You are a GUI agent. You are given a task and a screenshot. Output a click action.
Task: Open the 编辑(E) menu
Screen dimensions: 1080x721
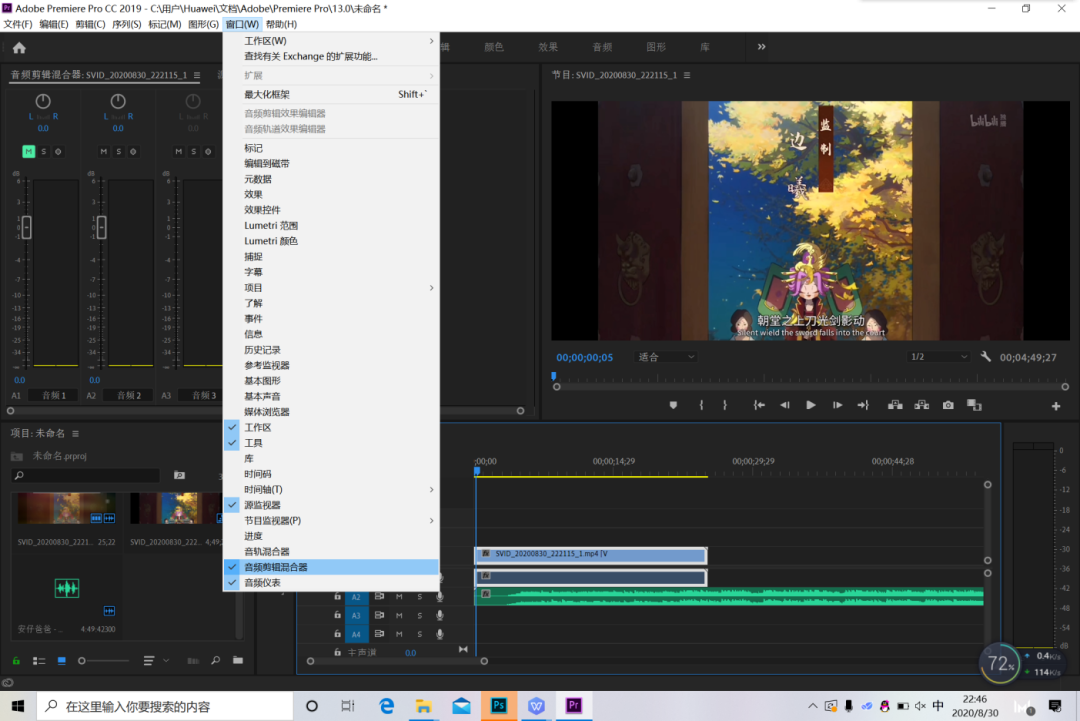point(54,24)
